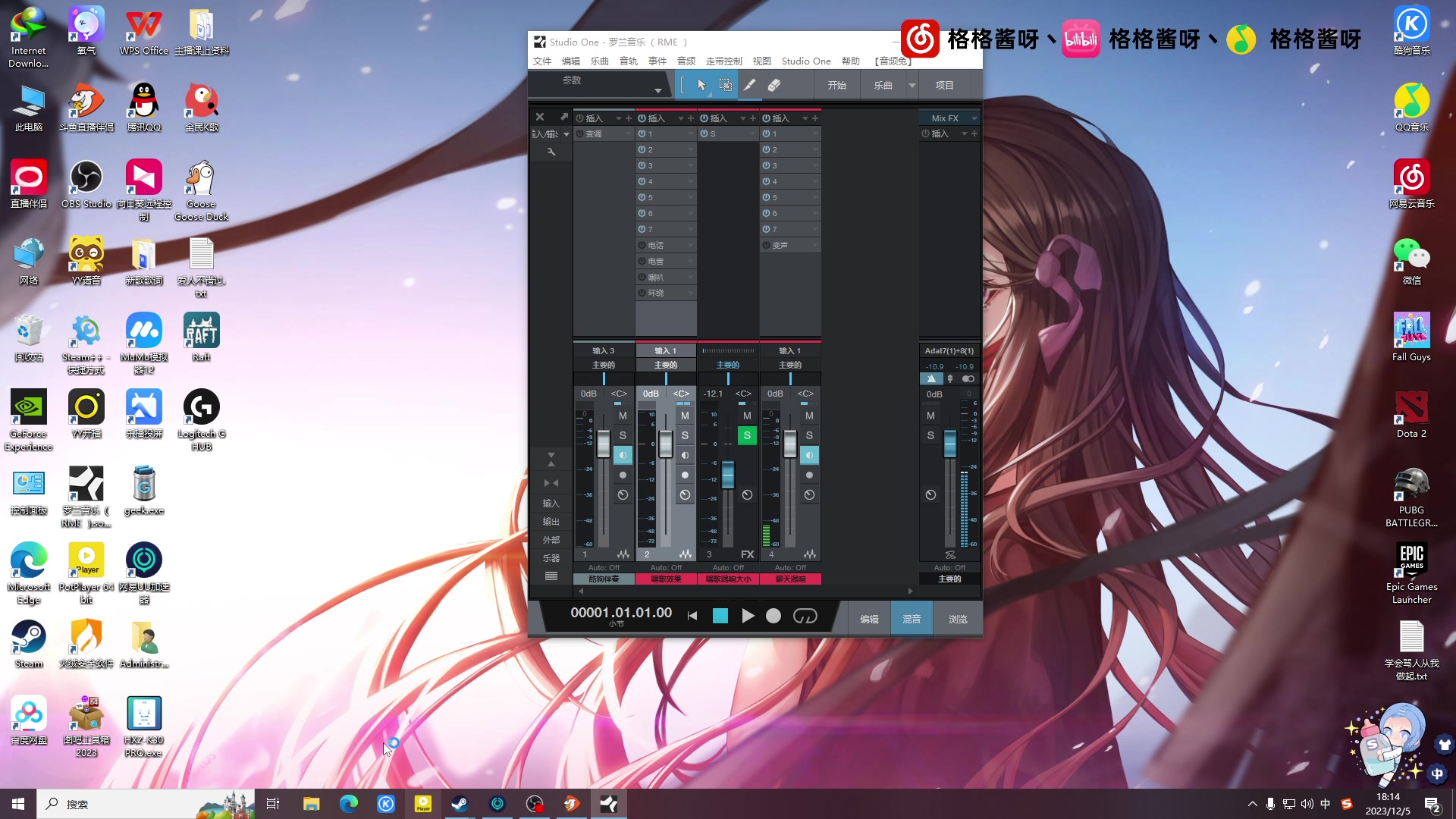The width and height of the screenshot is (1456, 819).
Task: Open the 帮助 menu
Action: (850, 61)
